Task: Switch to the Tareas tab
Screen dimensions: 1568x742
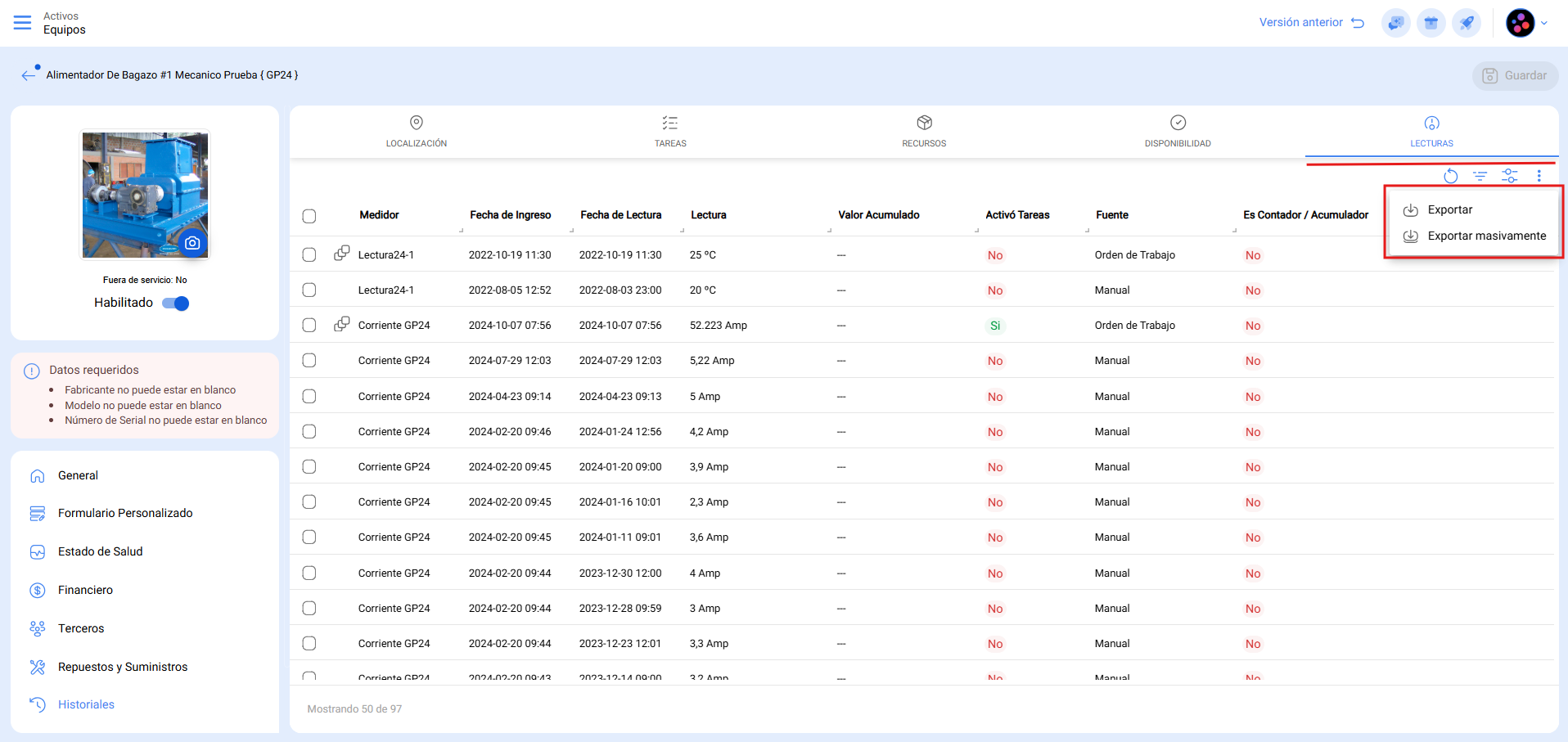Action: [670, 131]
